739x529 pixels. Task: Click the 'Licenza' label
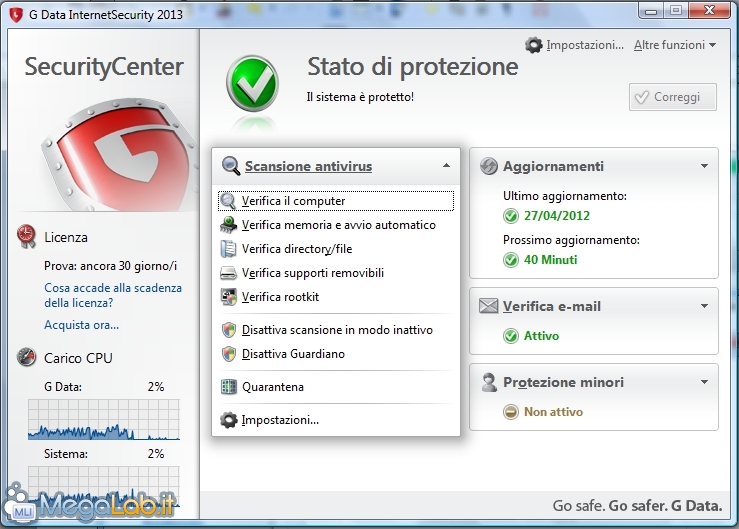(x=66, y=237)
